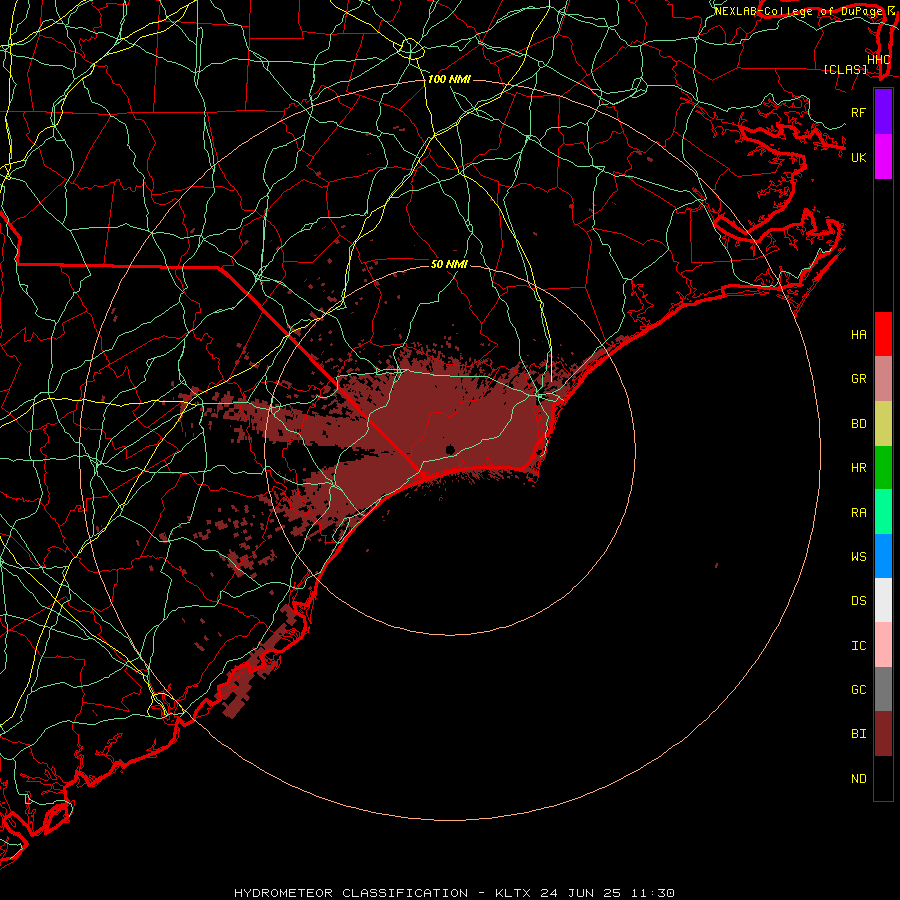This screenshot has width=900, height=900.
Task: Click the HA legend label
Action: [858, 335]
